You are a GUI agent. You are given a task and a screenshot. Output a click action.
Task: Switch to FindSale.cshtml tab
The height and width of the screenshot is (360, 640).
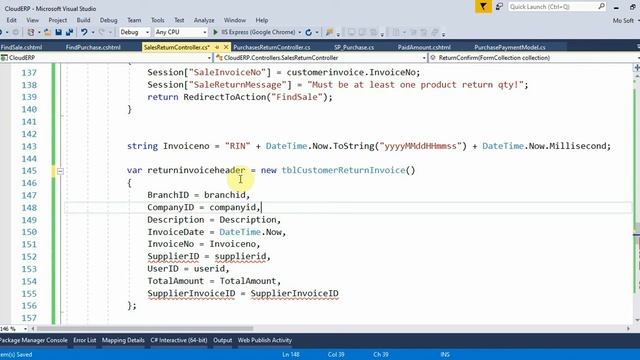click(21, 47)
